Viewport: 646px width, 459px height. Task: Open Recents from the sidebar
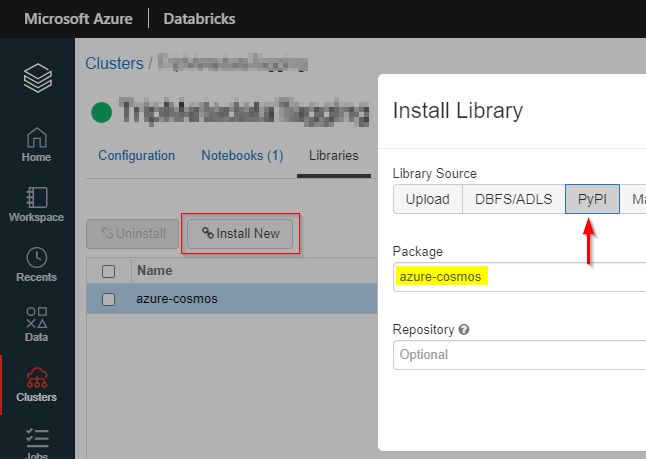[x=37, y=265]
